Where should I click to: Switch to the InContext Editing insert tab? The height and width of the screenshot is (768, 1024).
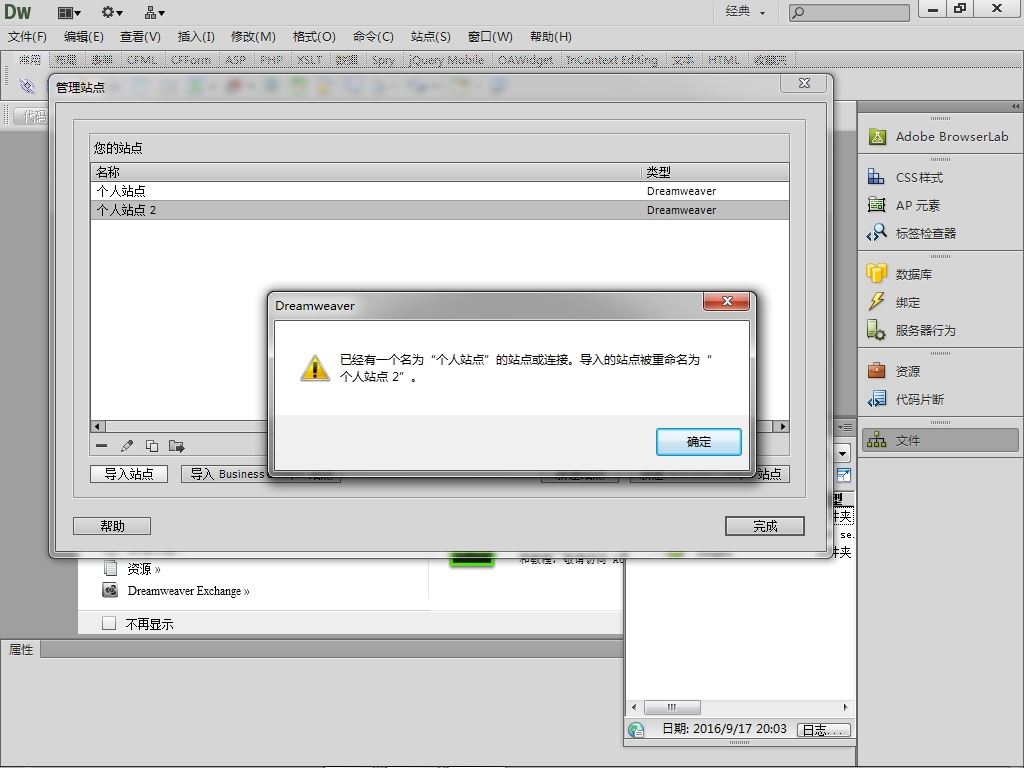(611, 60)
